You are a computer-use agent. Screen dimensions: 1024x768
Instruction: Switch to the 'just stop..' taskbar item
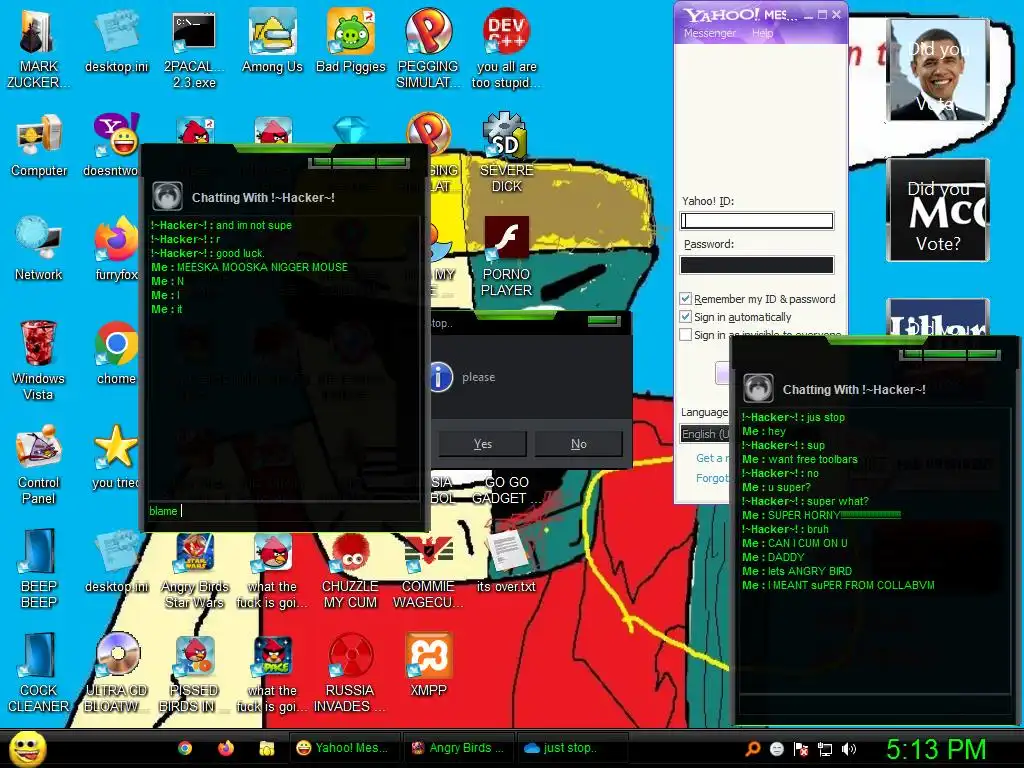(x=571, y=748)
